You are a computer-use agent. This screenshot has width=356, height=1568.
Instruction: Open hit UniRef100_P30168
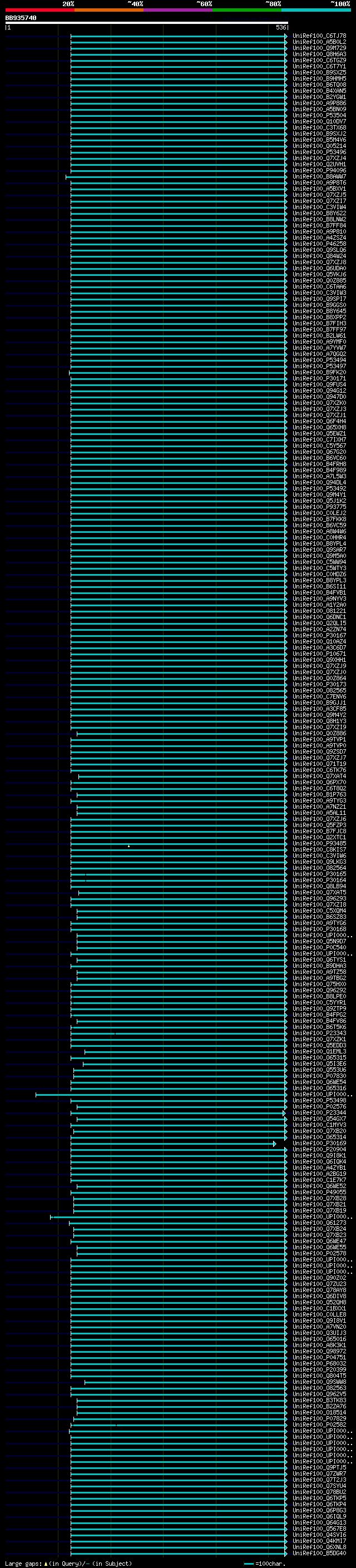click(319, 929)
